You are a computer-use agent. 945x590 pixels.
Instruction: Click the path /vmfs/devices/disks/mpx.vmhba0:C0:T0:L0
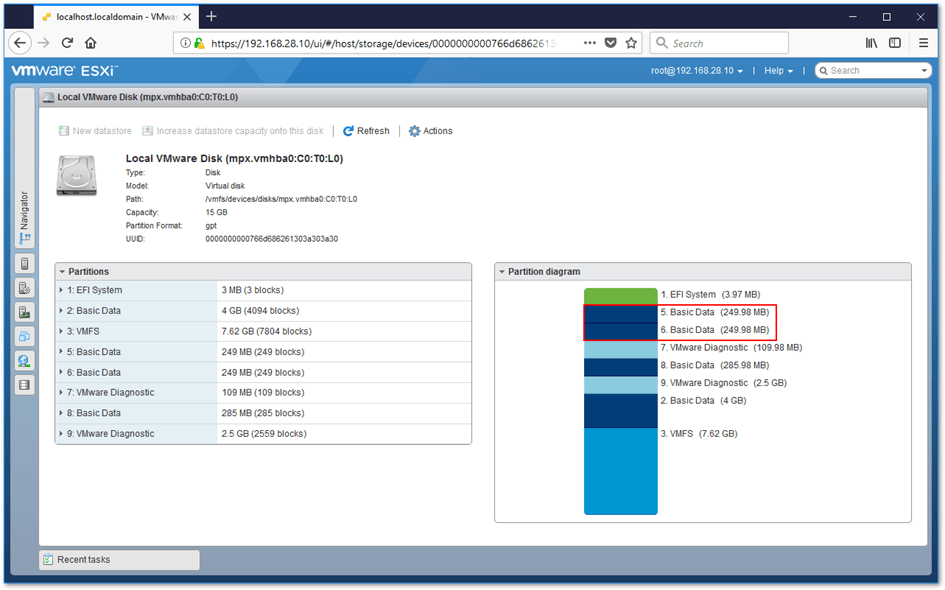point(281,199)
